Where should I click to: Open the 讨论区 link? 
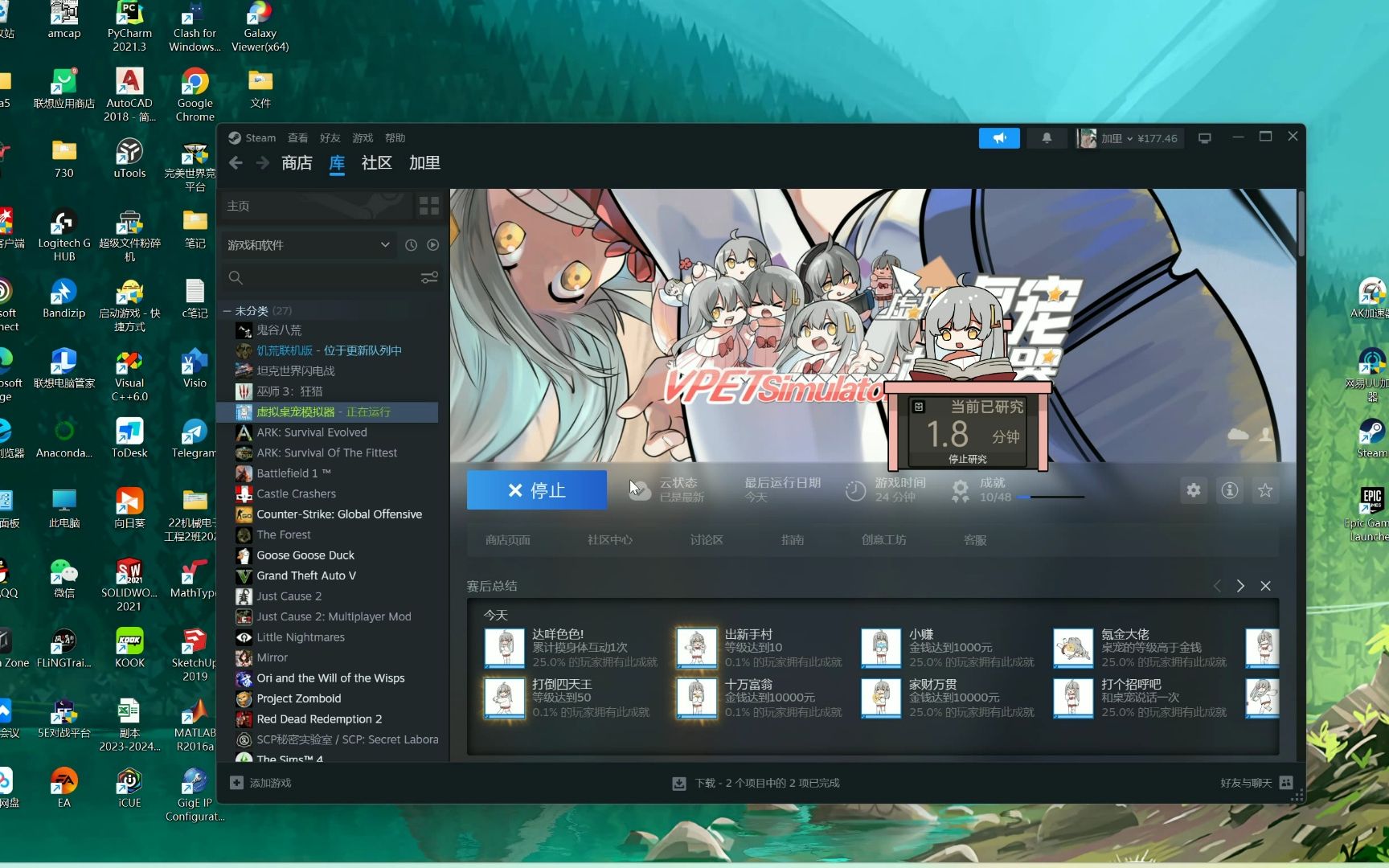(707, 540)
